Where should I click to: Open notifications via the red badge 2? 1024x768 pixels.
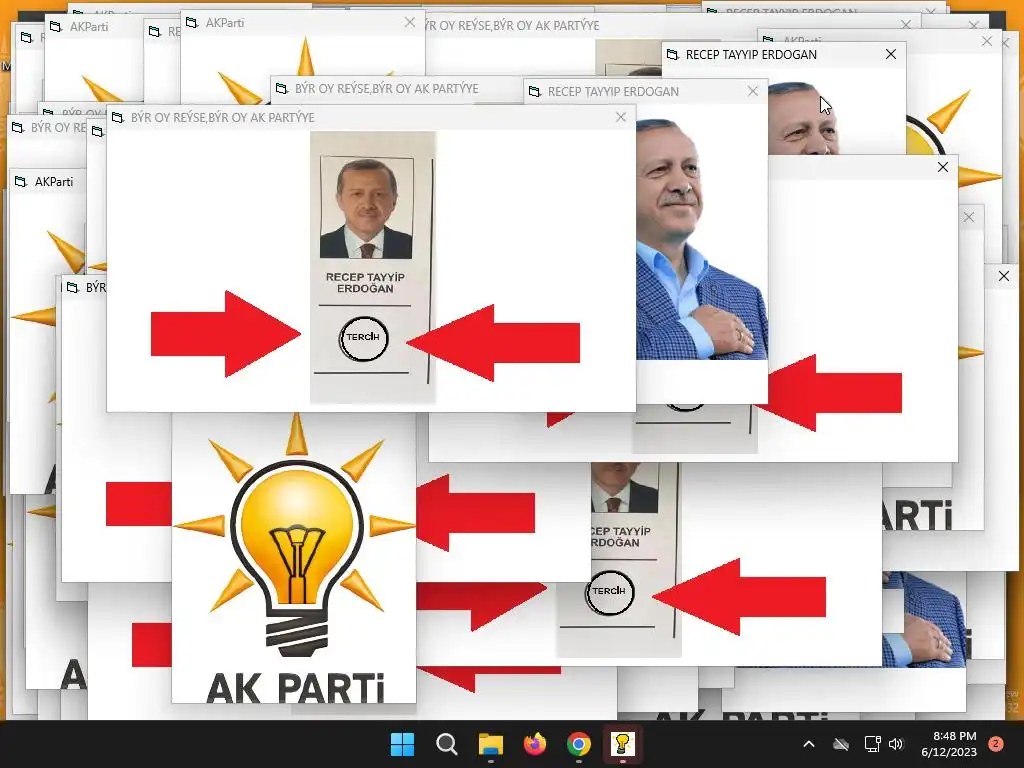point(996,744)
